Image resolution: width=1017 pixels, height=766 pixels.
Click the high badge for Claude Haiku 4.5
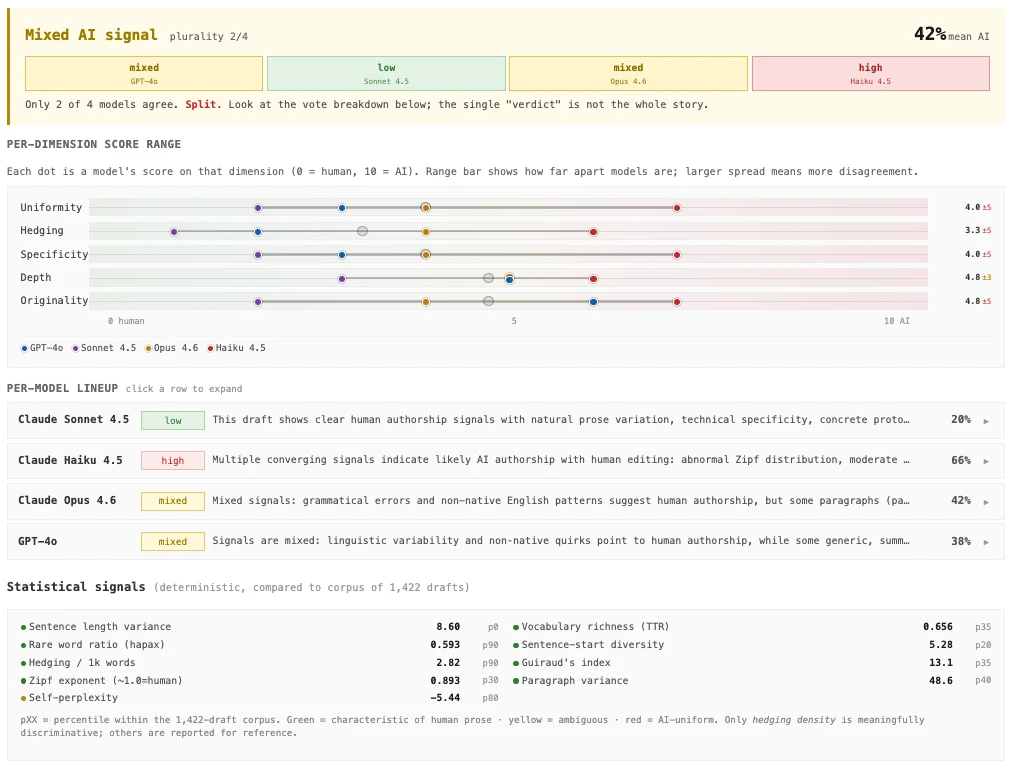[173, 461]
